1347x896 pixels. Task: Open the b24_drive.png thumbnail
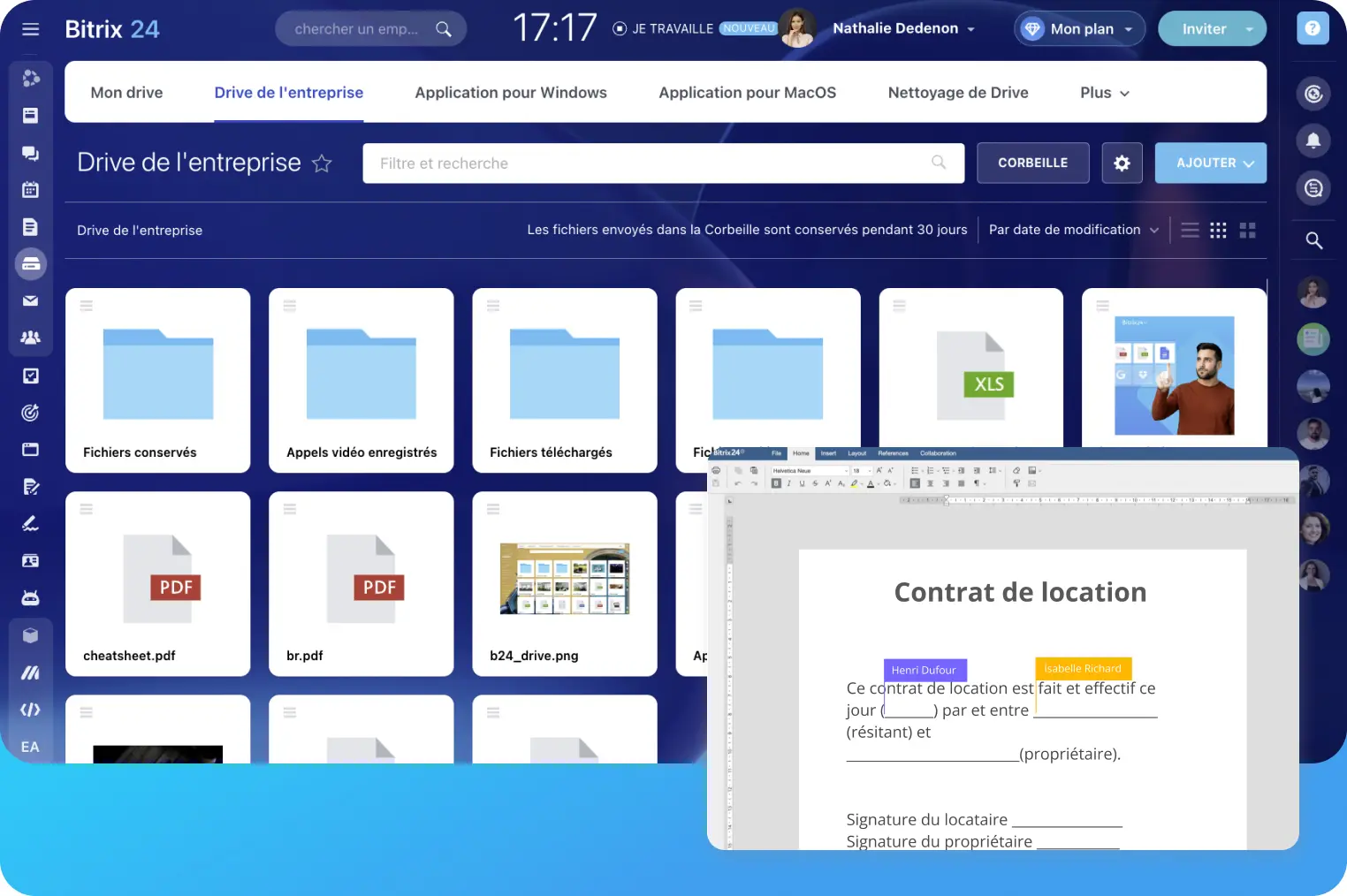pos(564,580)
